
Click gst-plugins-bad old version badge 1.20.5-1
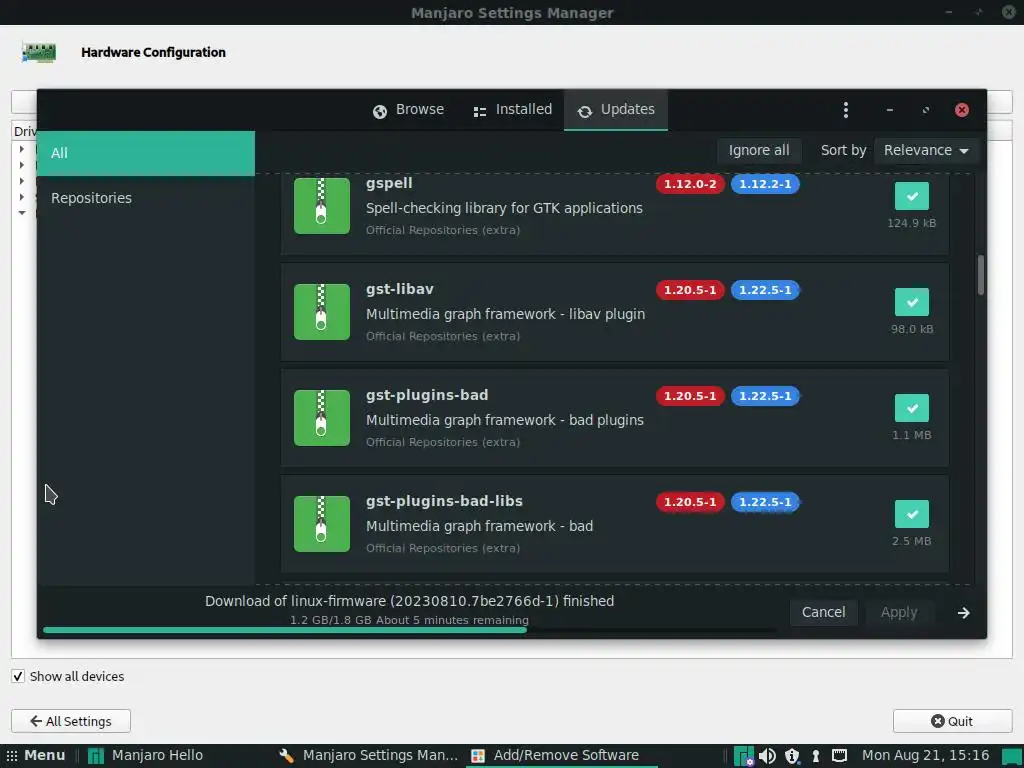(690, 396)
